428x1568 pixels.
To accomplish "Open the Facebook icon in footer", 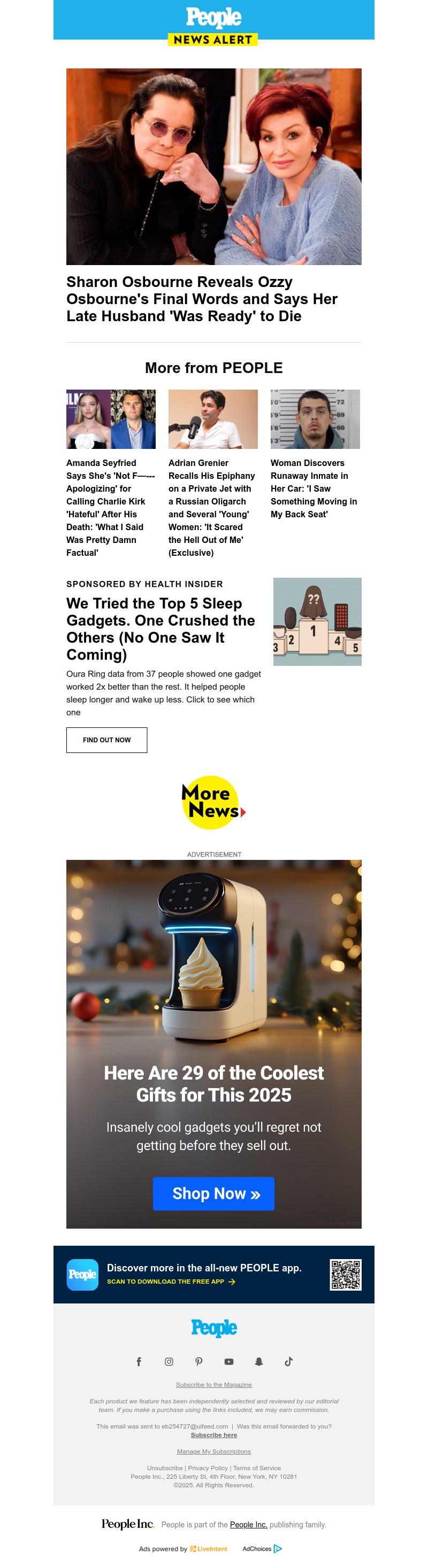I will point(139,1362).
